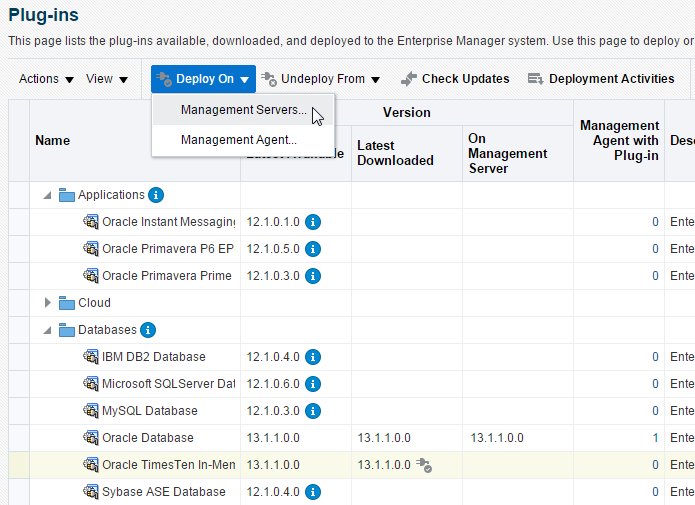Image resolution: width=695 pixels, height=505 pixels.
Task: Select the Oracle Database row name
Action: 148,438
